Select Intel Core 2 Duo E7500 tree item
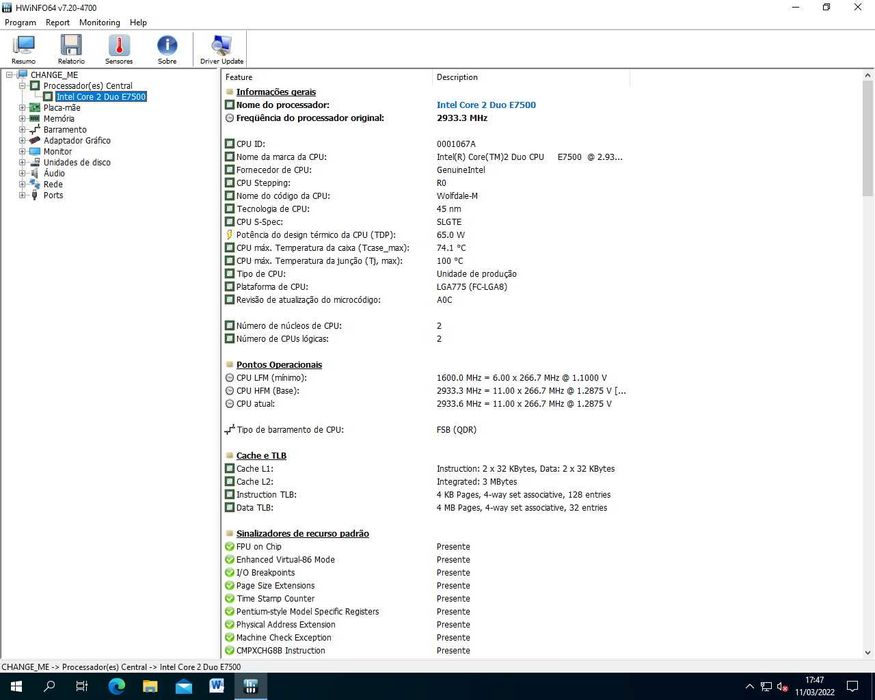The height and width of the screenshot is (700, 875). click(x=101, y=97)
